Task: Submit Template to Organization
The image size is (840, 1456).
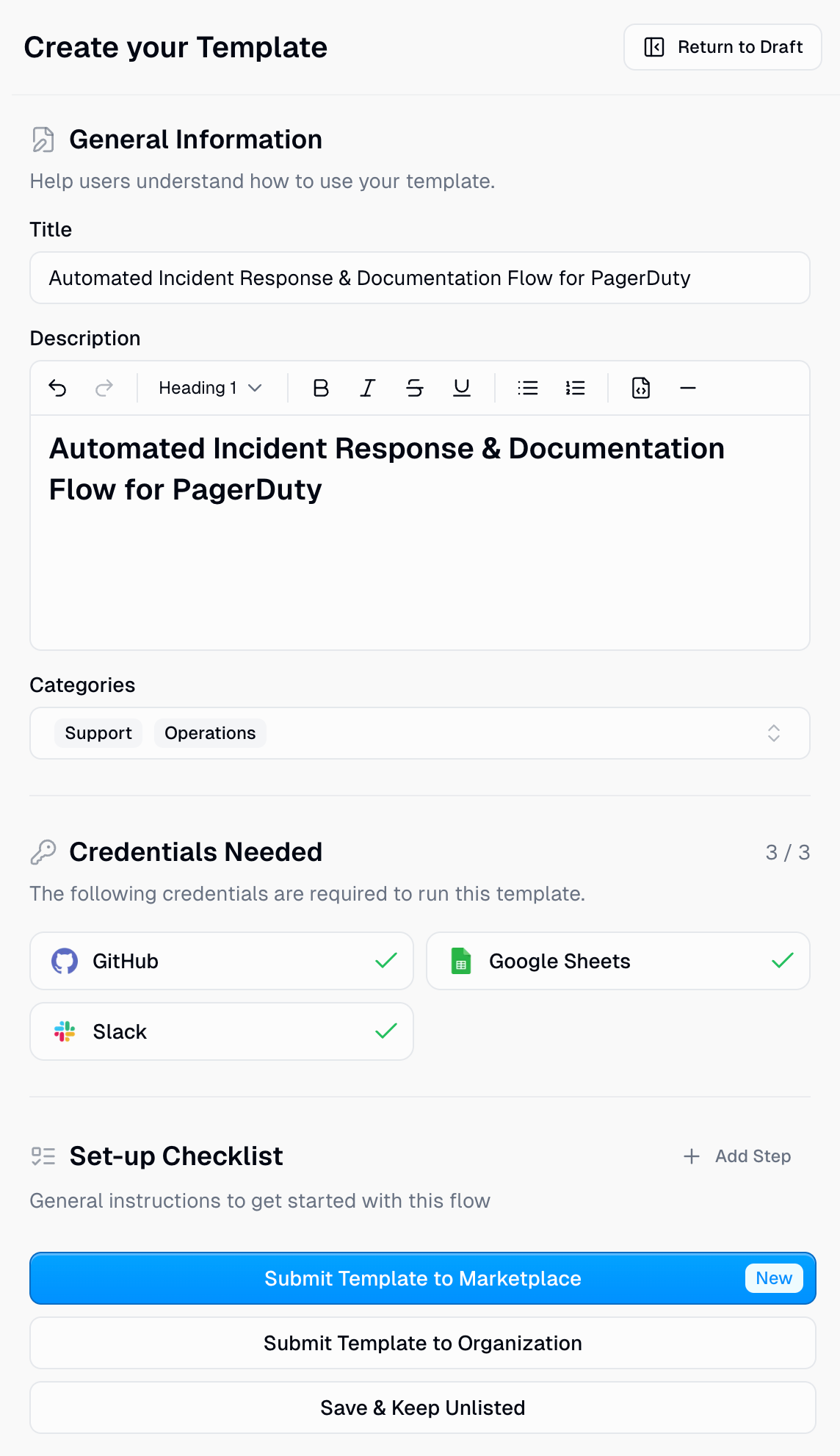Action: click(x=423, y=1343)
